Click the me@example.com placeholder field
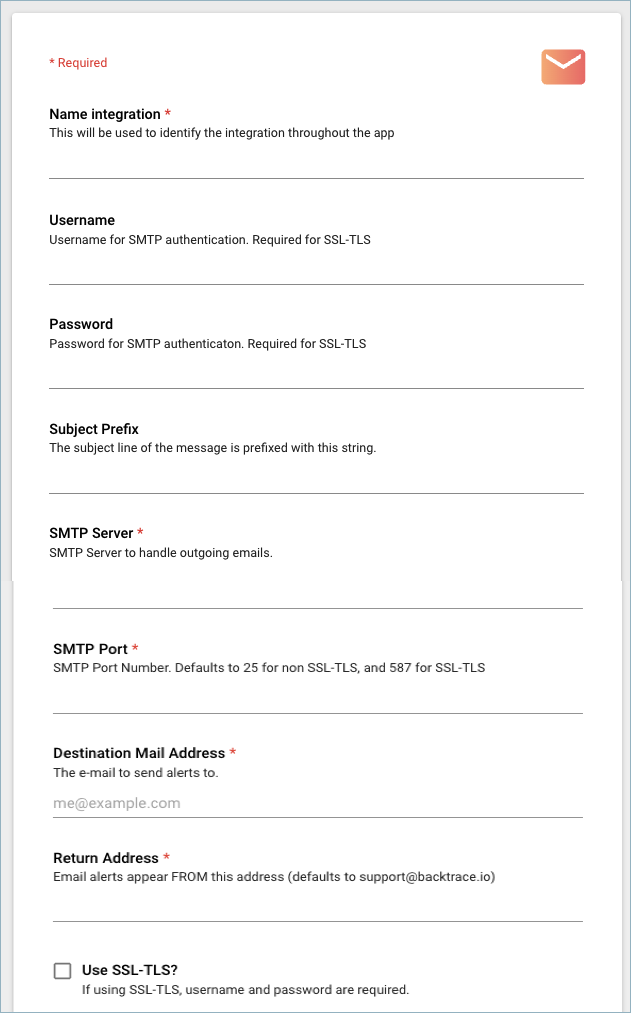 [316, 803]
